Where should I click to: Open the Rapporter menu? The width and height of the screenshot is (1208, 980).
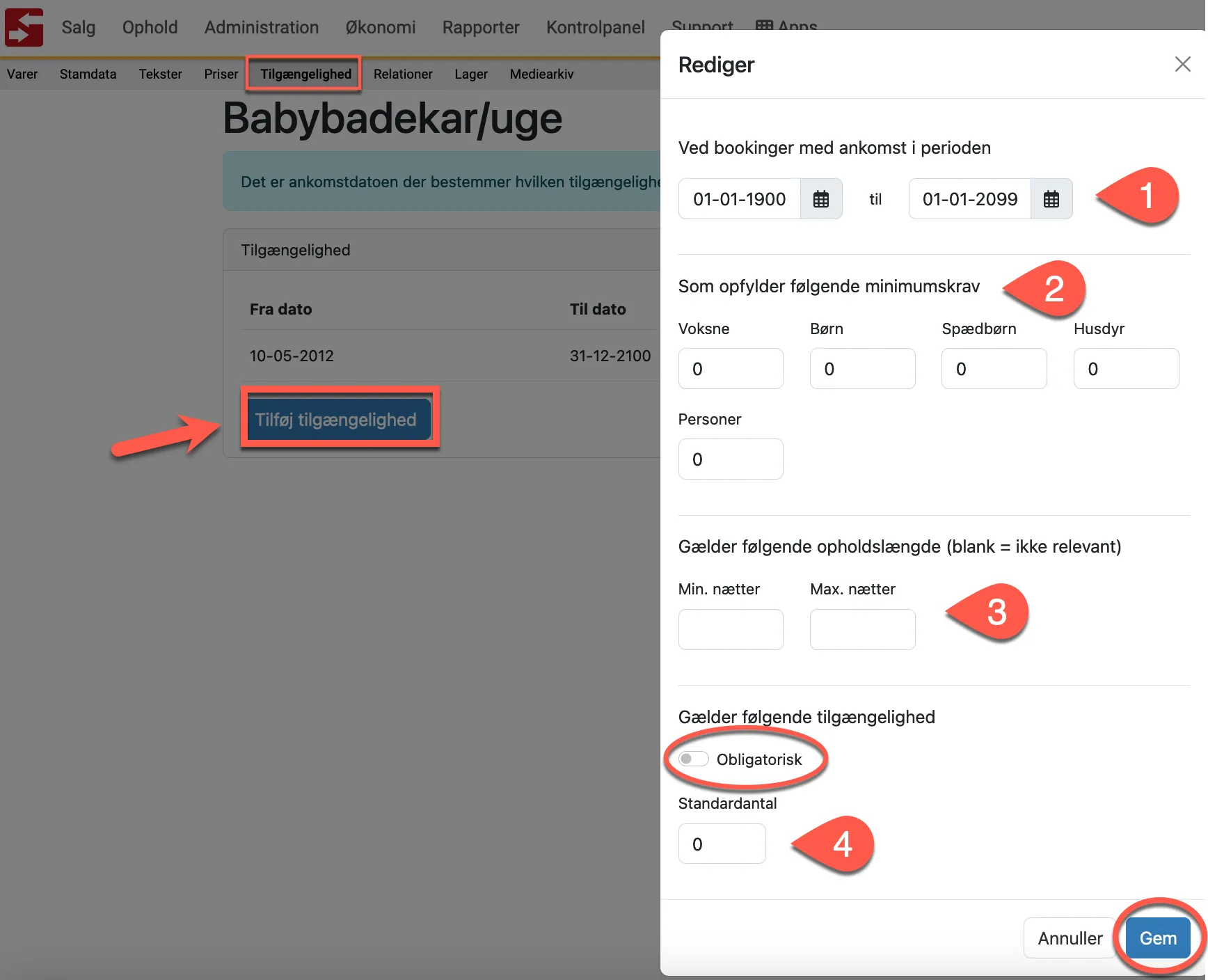480,27
